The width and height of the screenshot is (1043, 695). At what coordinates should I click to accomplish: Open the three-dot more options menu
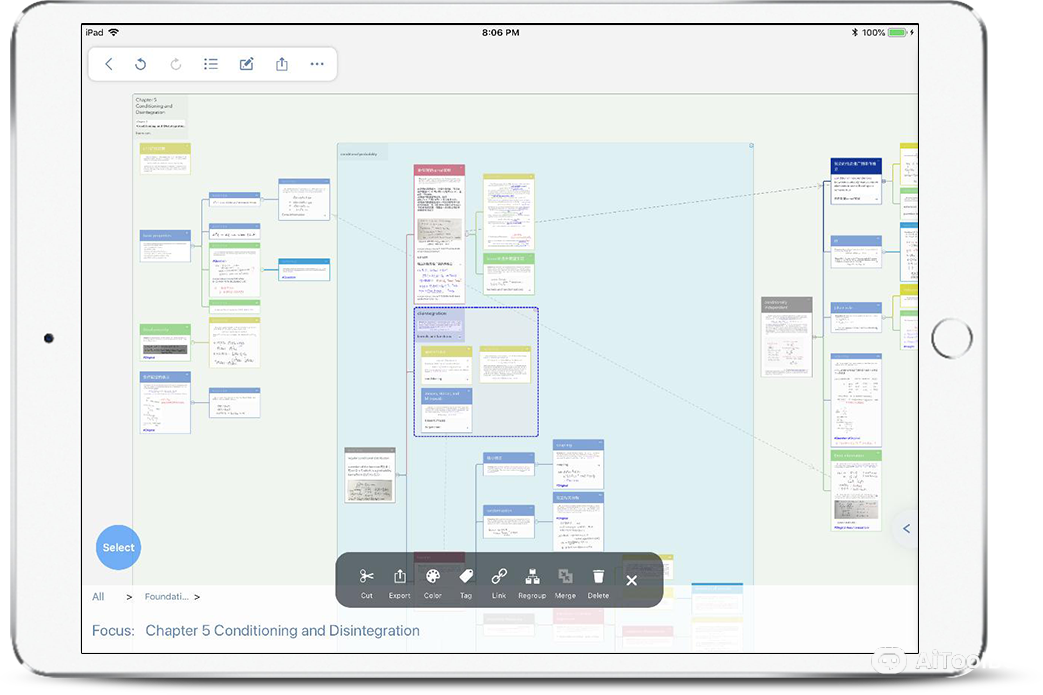pyautogui.click(x=317, y=64)
